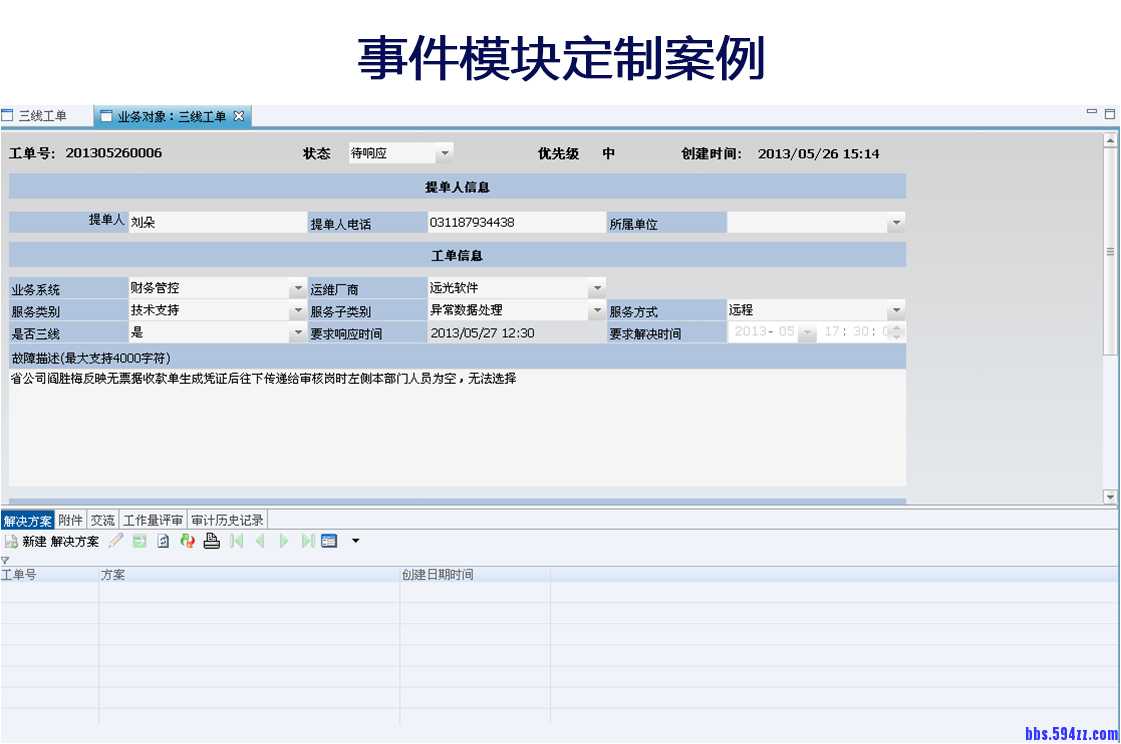The image size is (1121, 744).
Task: Open the document view icon beside refresh
Action: pyautogui.click(x=162, y=540)
